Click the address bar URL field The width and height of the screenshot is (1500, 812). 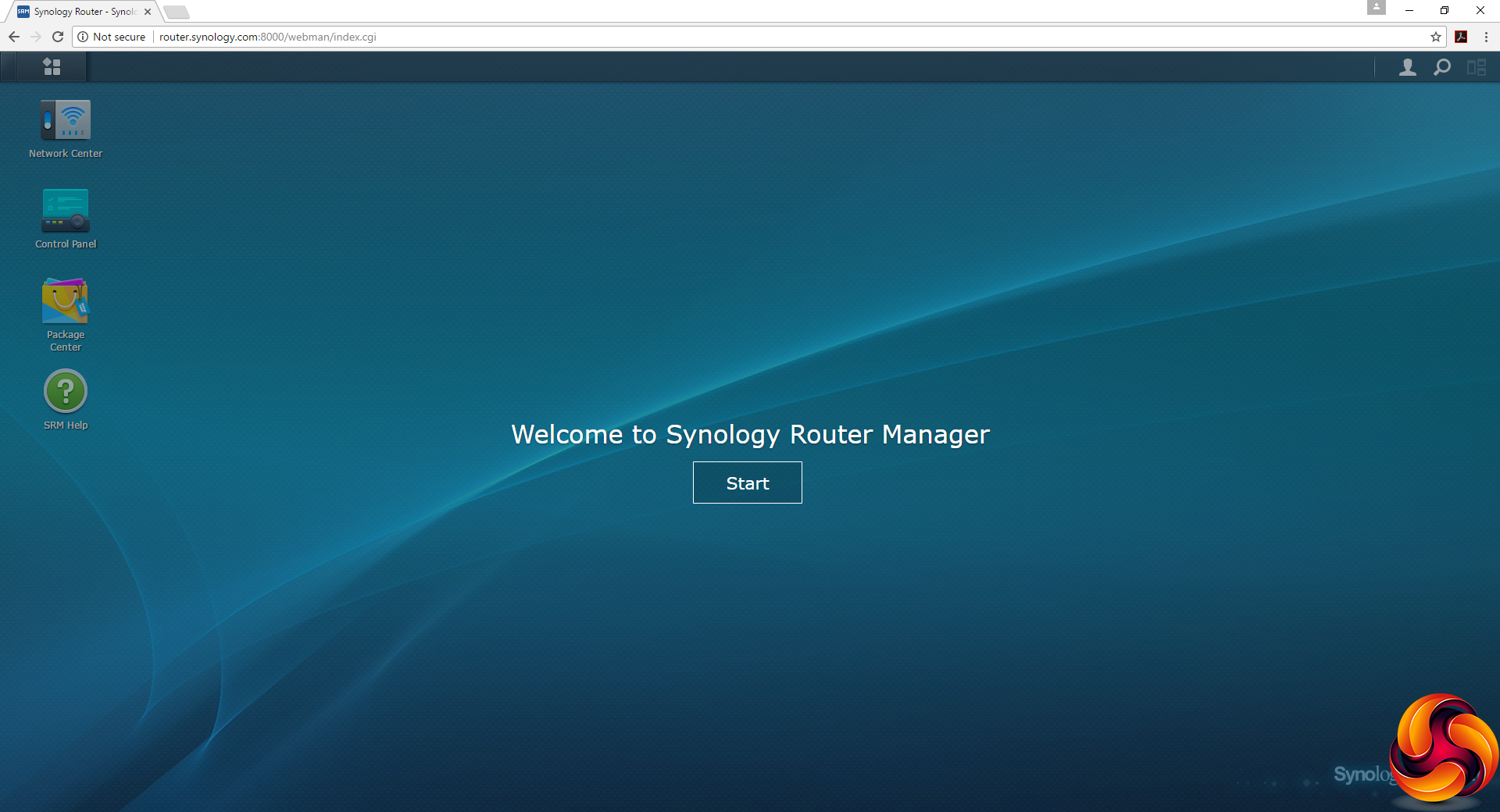758,37
